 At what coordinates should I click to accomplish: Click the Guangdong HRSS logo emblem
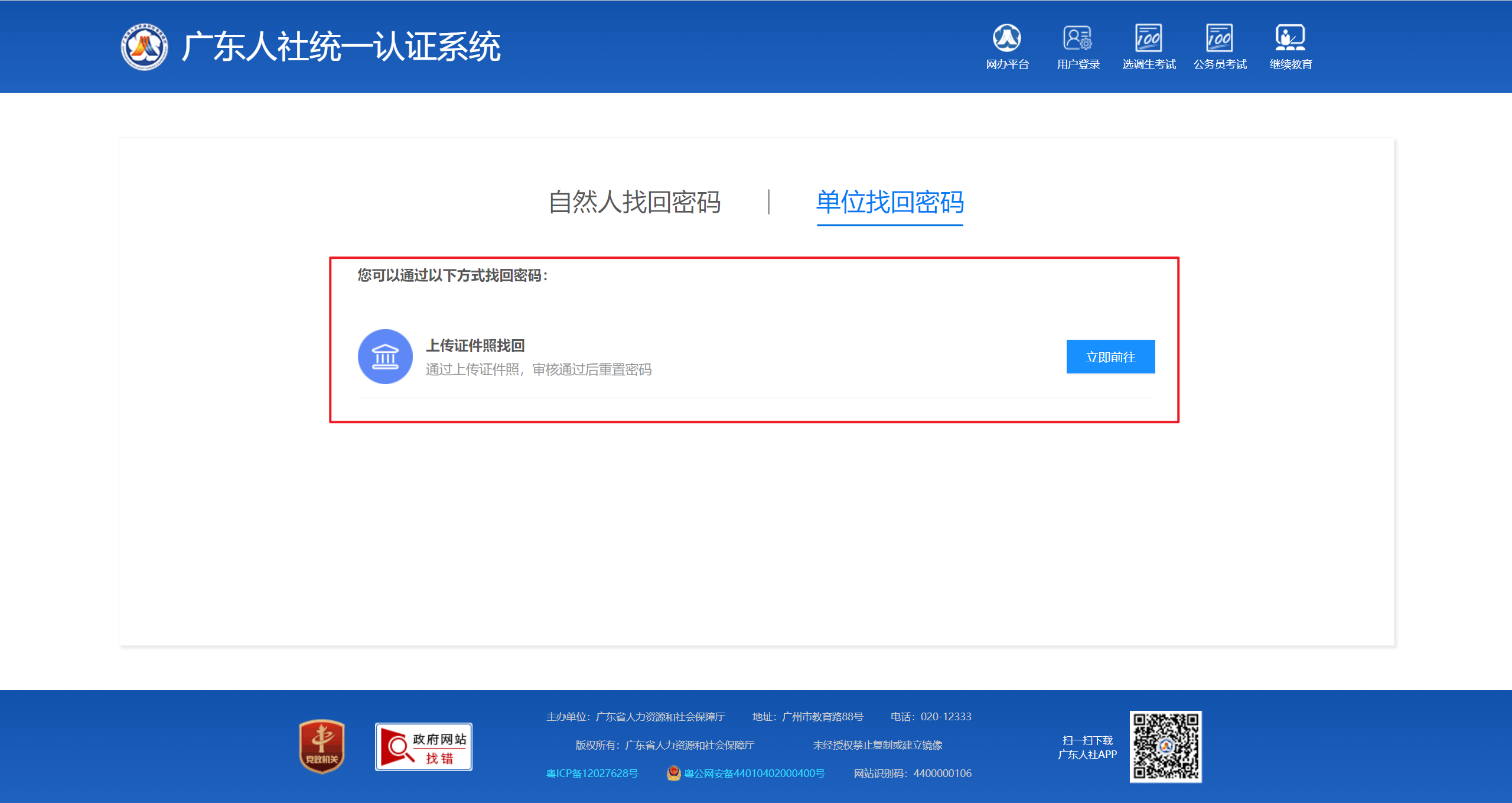(x=144, y=47)
